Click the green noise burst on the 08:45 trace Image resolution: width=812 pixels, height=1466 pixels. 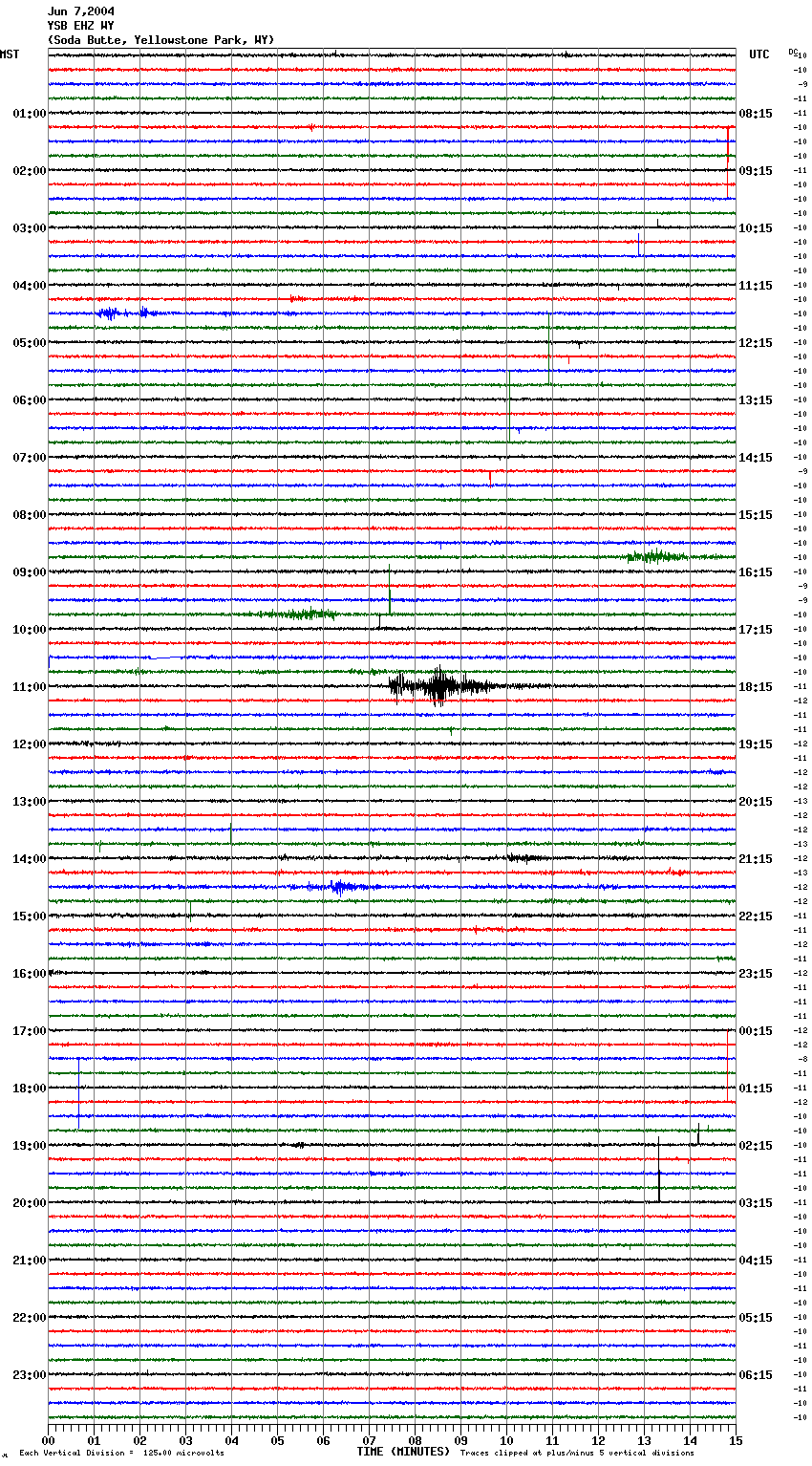(x=656, y=556)
